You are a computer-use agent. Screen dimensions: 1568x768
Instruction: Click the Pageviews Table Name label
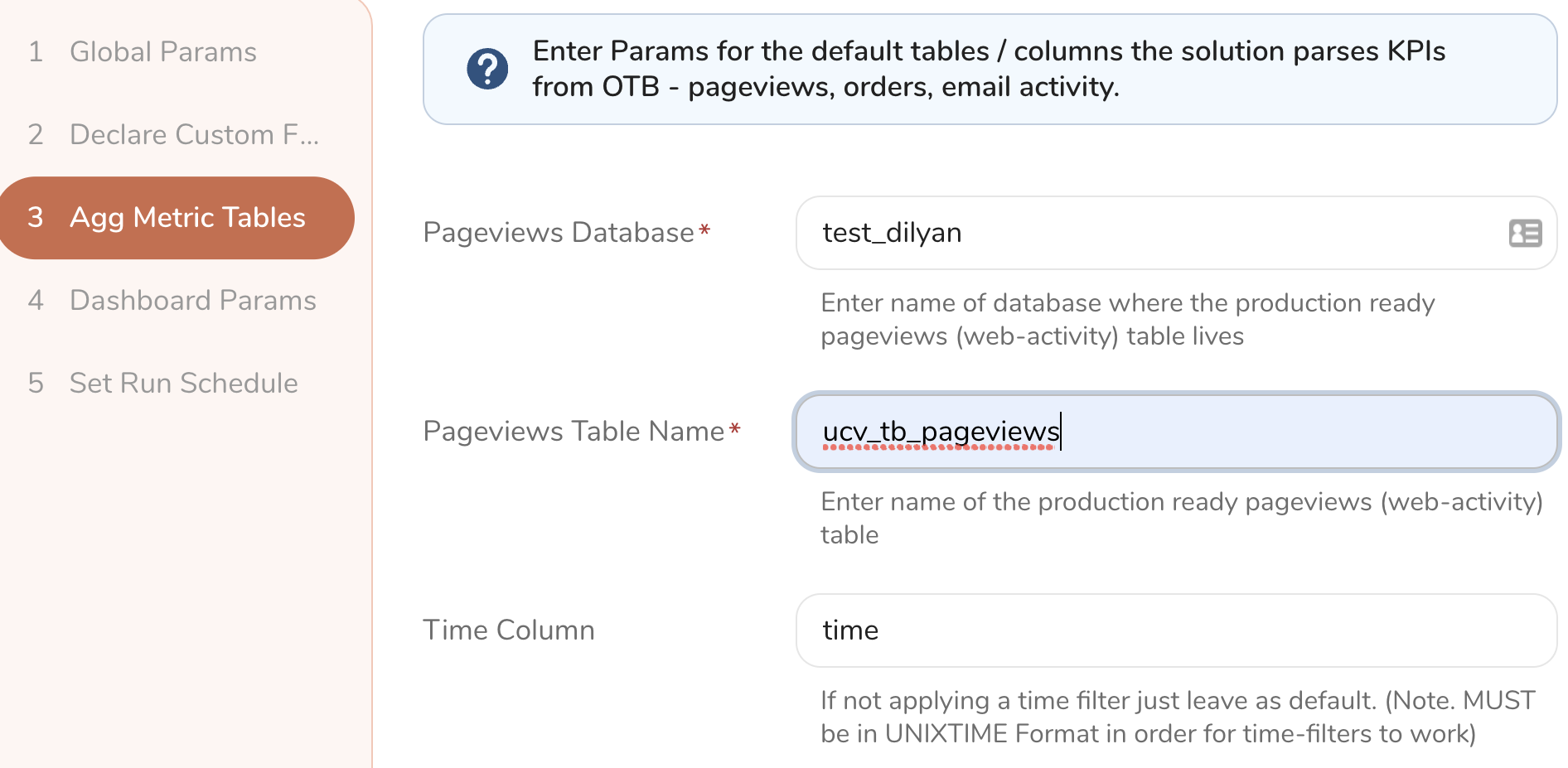click(x=573, y=432)
